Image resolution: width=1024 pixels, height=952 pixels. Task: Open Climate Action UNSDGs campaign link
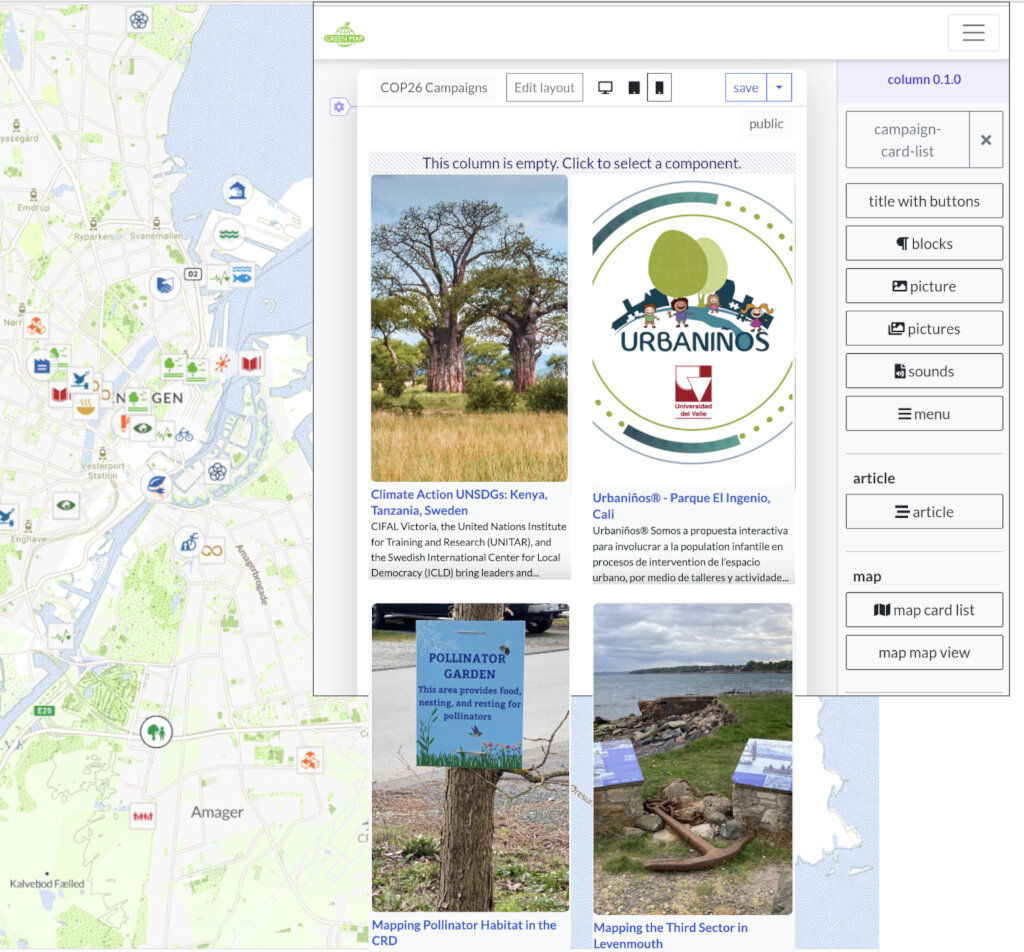[459, 502]
